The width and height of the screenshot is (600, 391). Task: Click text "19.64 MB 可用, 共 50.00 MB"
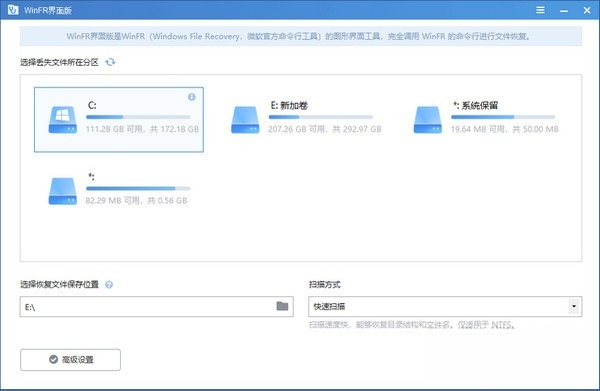[504, 129]
